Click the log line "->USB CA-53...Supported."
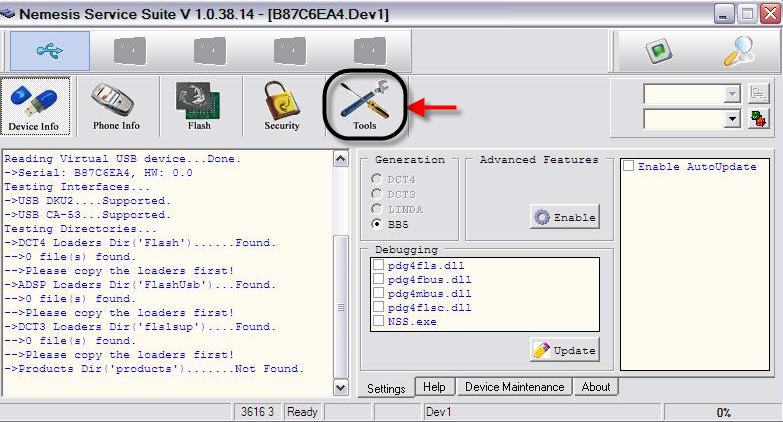Image resolution: width=783 pixels, height=422 pixels. 88,215
